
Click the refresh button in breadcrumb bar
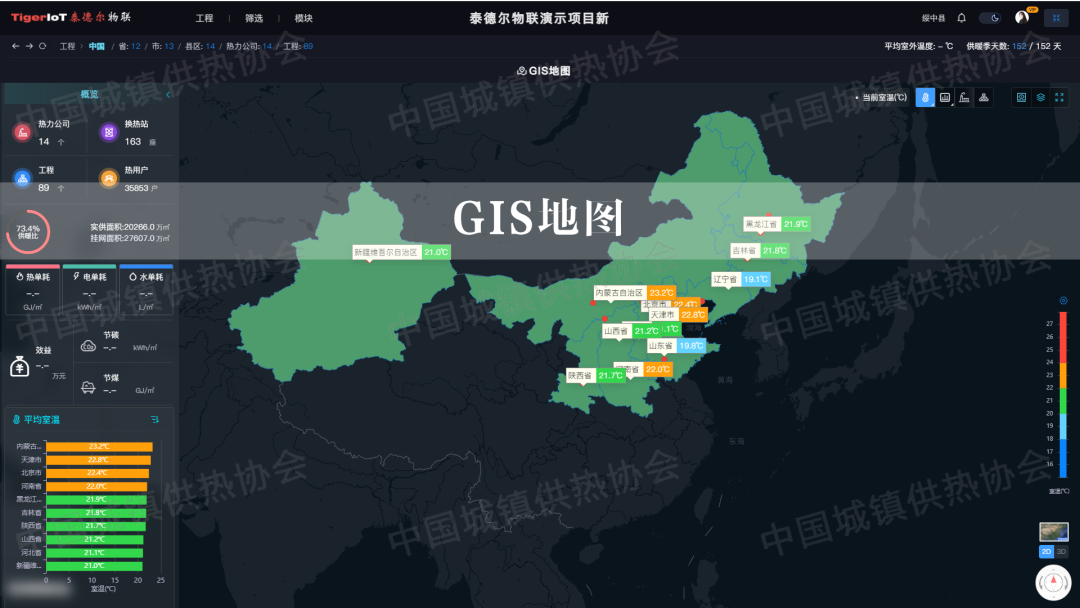click(x=43, y=46)
